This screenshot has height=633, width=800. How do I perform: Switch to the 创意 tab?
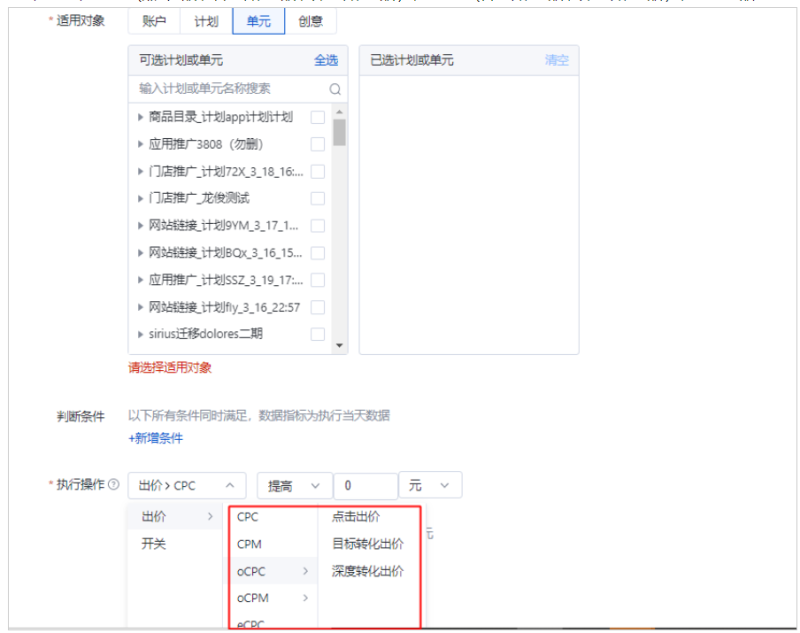click(x=311, y=20)
